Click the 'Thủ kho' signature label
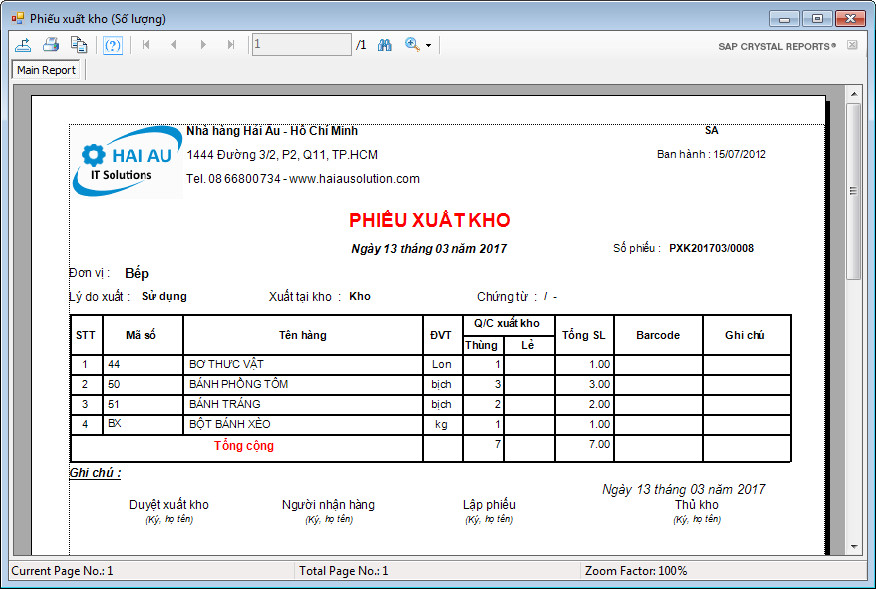Viewport: 876px width, 589px height. (697, 505)
